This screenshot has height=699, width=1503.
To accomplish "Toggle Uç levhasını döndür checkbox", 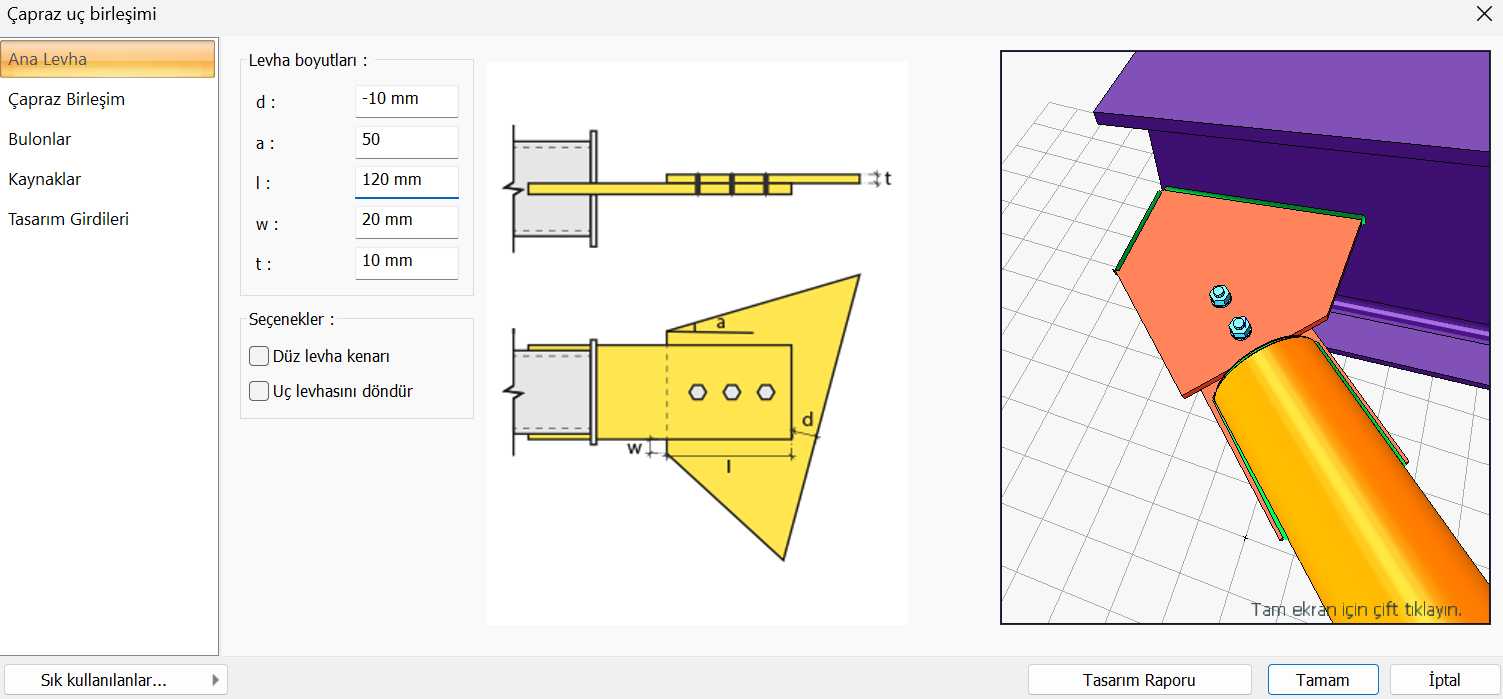I will [x=259, y=391].
